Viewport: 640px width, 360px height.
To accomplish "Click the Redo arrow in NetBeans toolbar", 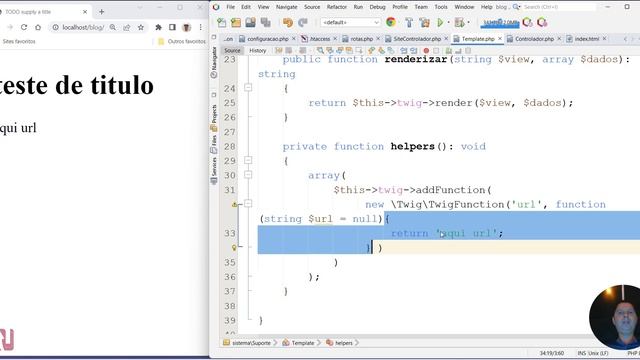I will [302, 22].
